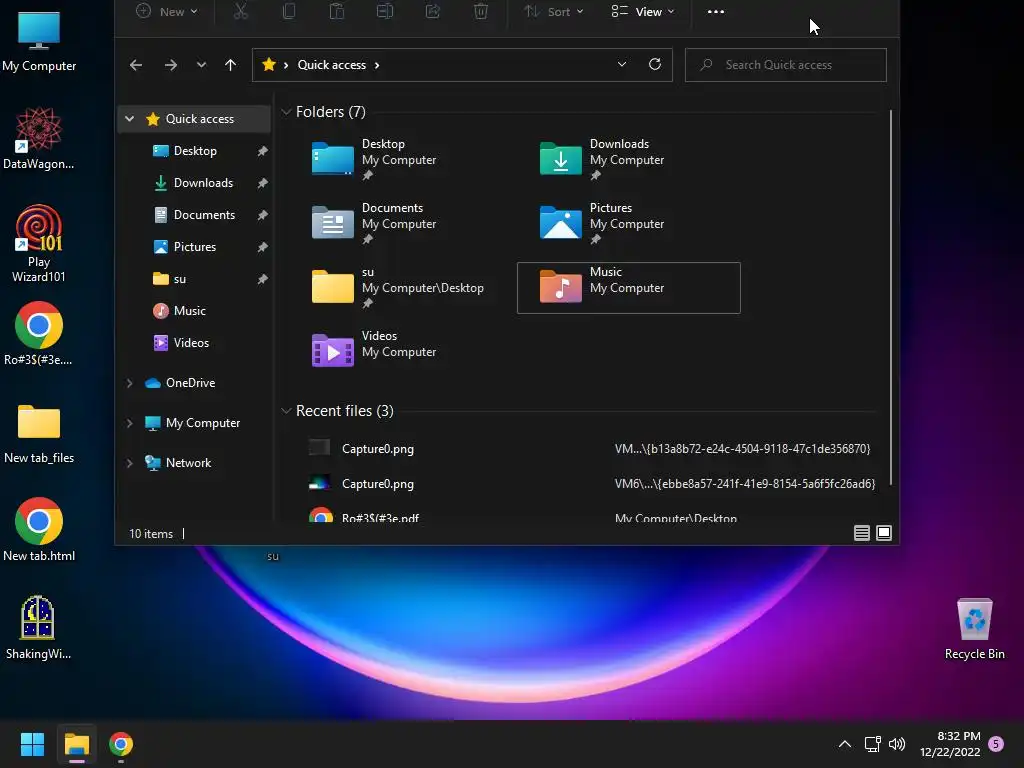
Task: Collapse the Recent files (3) group
Action: (286, 411)
